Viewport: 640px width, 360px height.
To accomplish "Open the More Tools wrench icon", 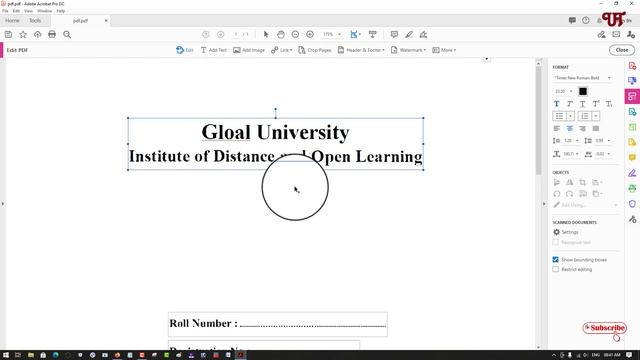I will (x=632, y=219).
